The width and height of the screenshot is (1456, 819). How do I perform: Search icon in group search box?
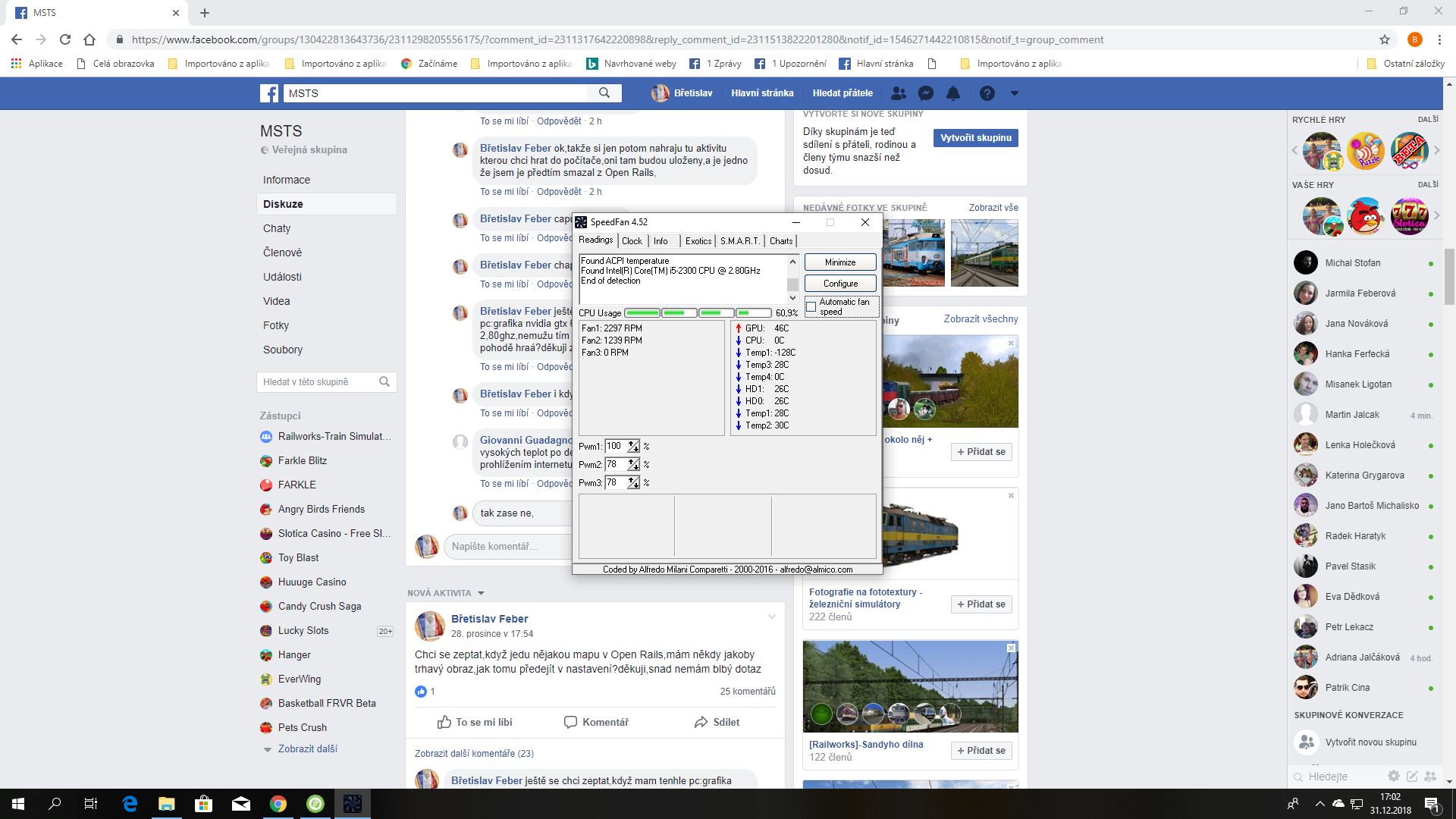coord(384,381)
